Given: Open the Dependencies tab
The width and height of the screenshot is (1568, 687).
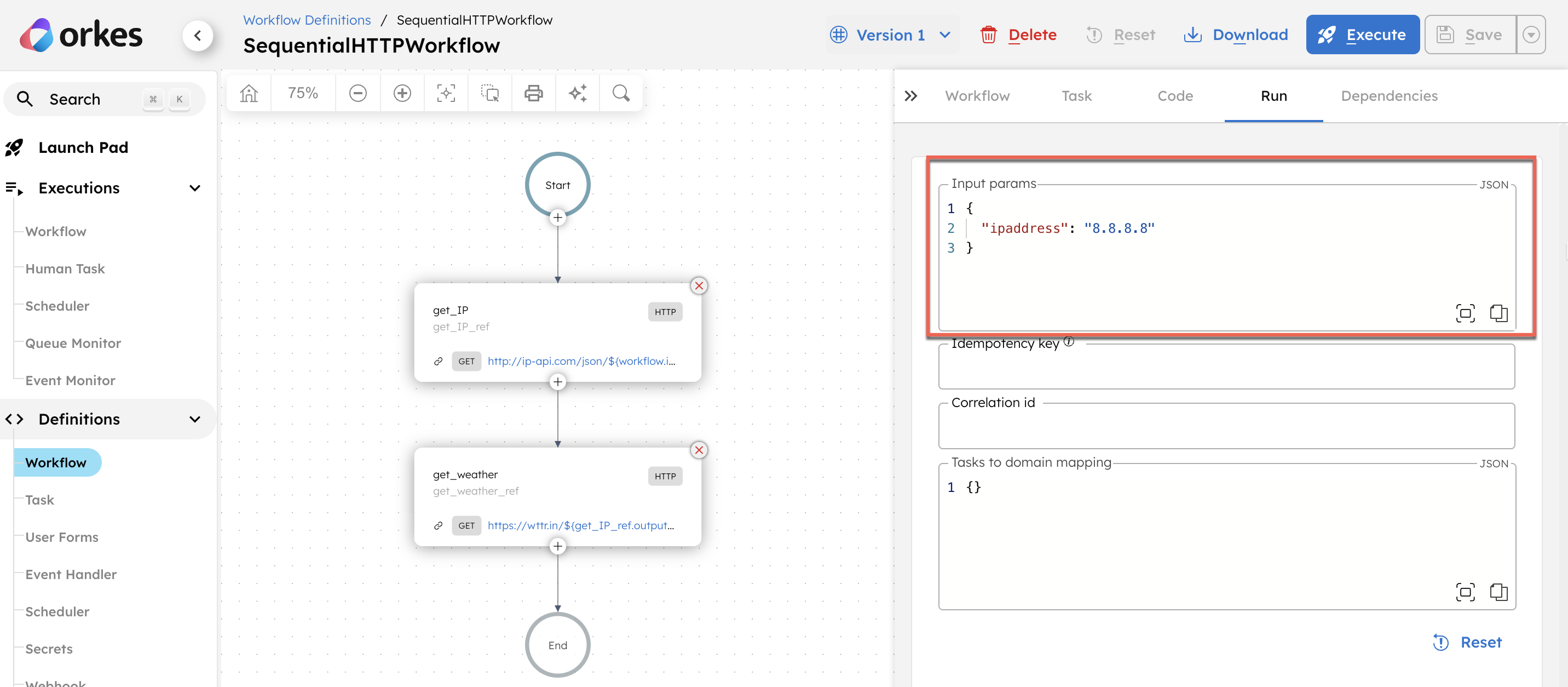Looking at the screenshot, I should coord(1389,96).
